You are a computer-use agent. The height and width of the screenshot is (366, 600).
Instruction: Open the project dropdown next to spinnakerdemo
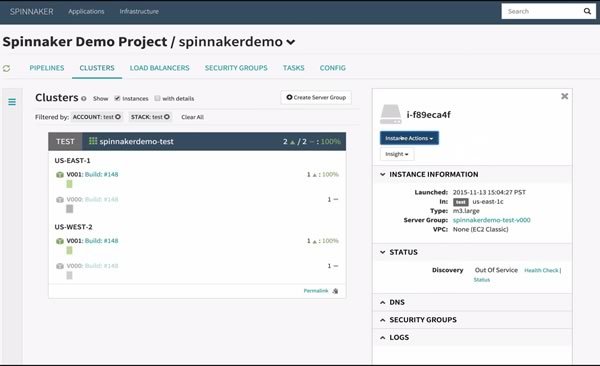291,42
